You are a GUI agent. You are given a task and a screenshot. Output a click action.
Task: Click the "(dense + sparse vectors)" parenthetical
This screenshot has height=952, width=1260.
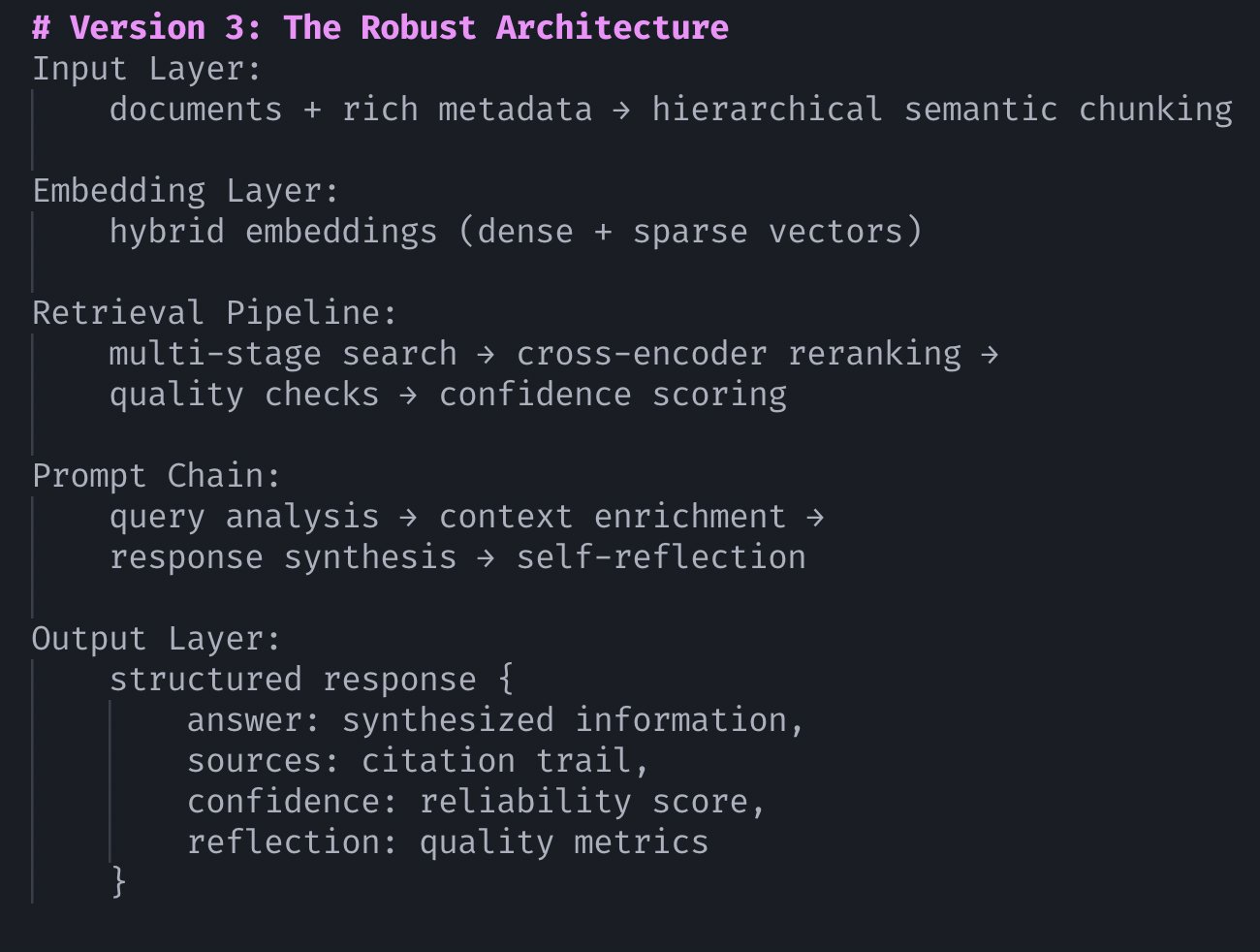pyautogui.click(x=689, y=232)
